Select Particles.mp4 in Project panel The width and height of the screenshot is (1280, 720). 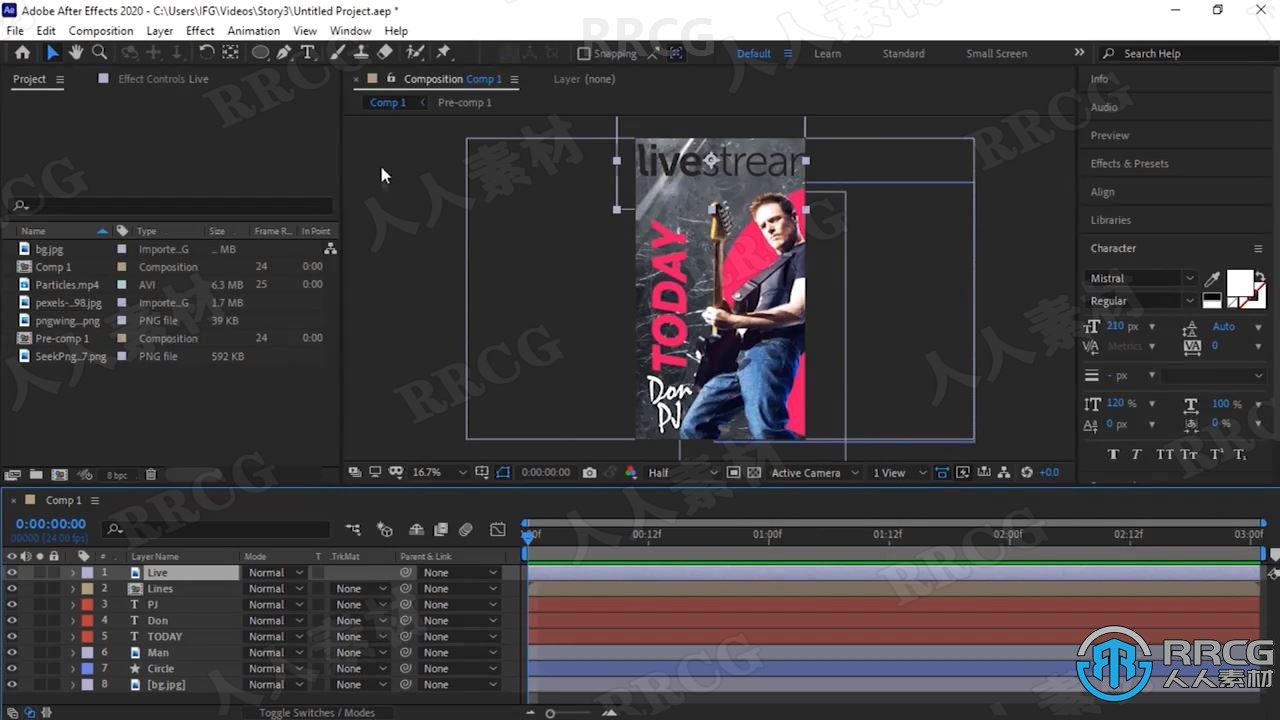point(67,285)
